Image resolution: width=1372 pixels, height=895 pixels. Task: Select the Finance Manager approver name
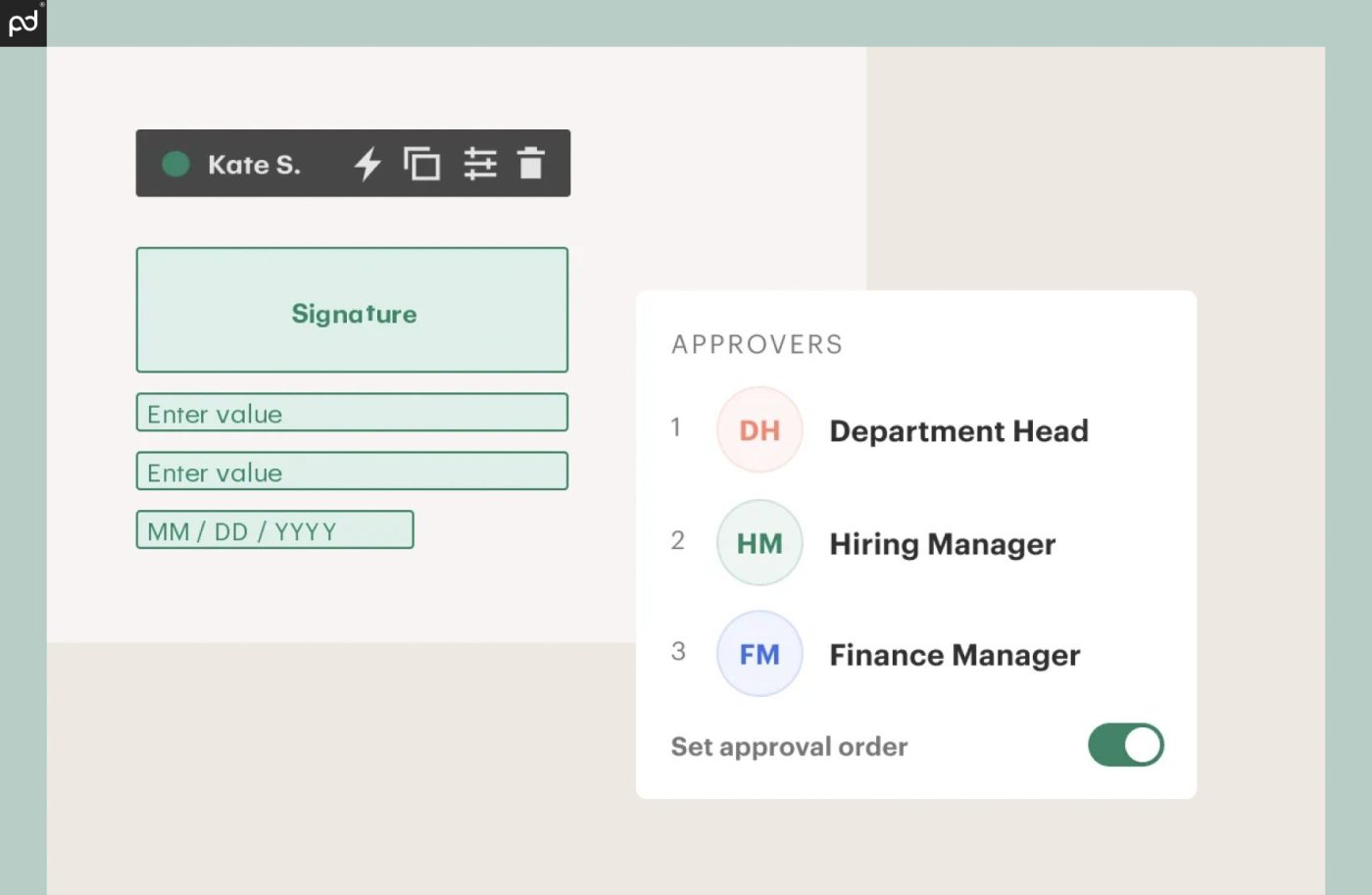pyautogui.click(x=955, y=655)
